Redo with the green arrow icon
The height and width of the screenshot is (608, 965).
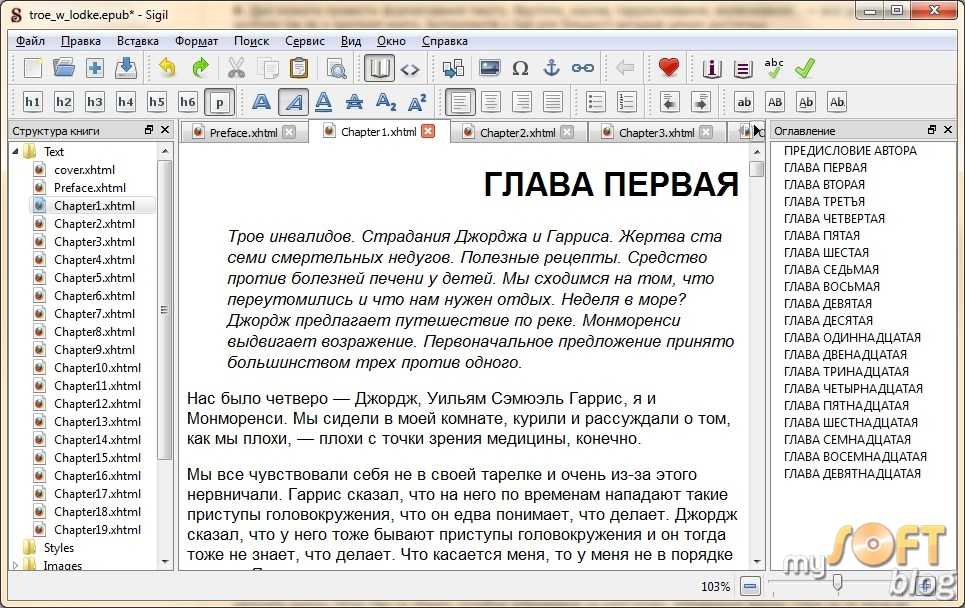coord(199,68)
